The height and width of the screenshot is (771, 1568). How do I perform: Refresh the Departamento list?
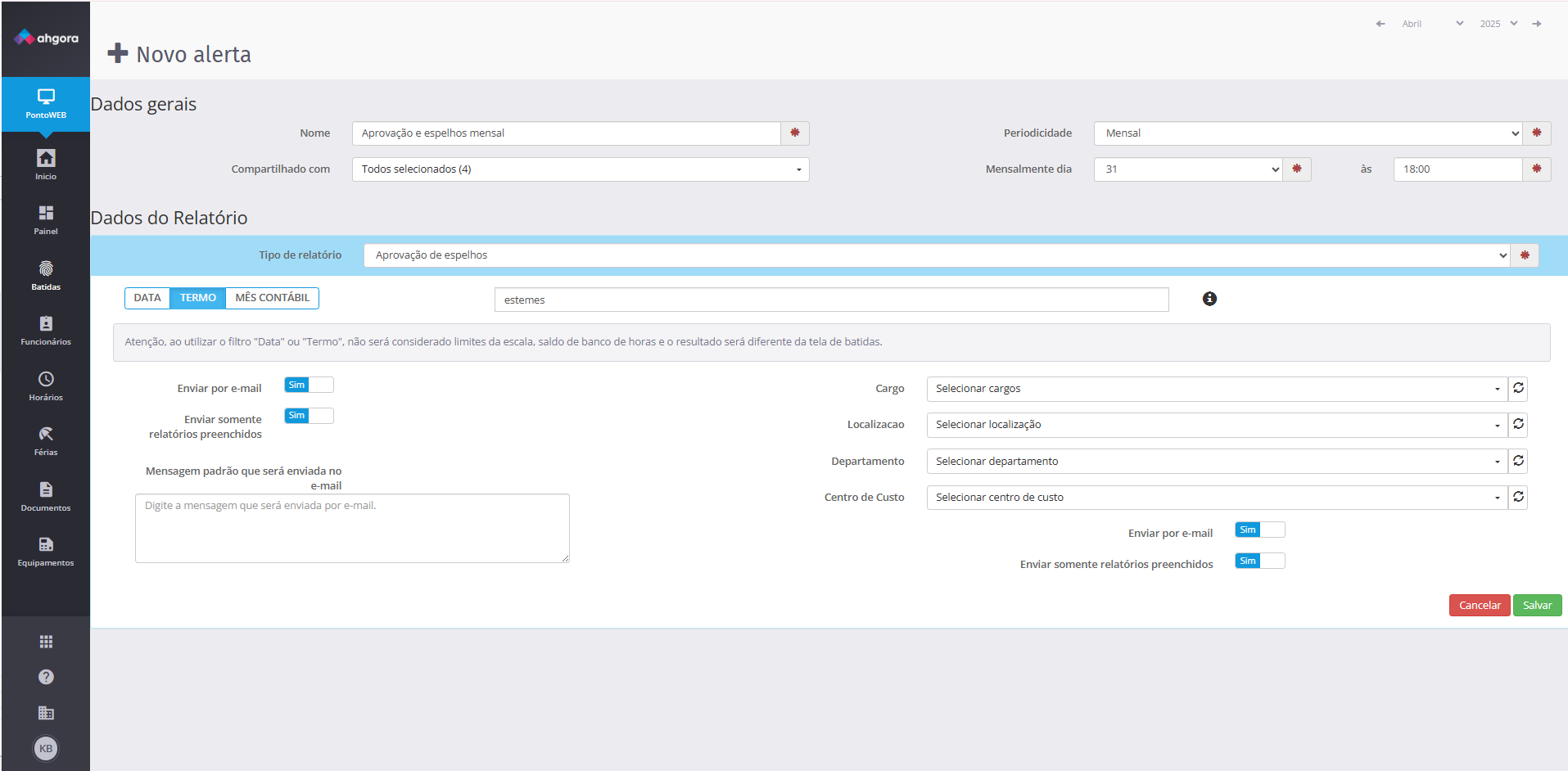[x=1518, y=461]
